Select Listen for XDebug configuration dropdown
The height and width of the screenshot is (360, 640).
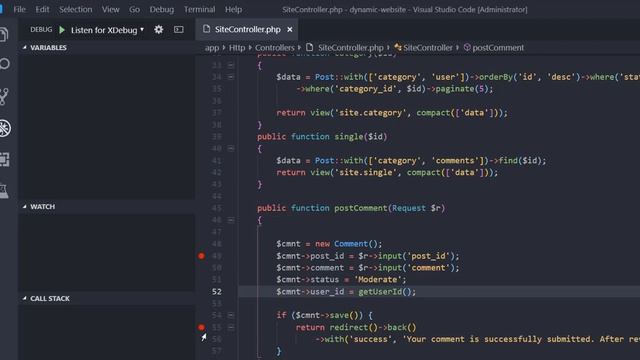point(107,30)
